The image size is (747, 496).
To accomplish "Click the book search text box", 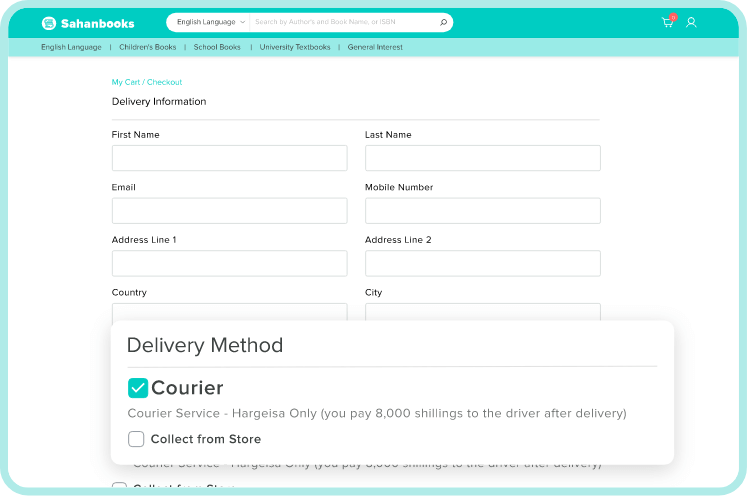I will coord(343,22).
